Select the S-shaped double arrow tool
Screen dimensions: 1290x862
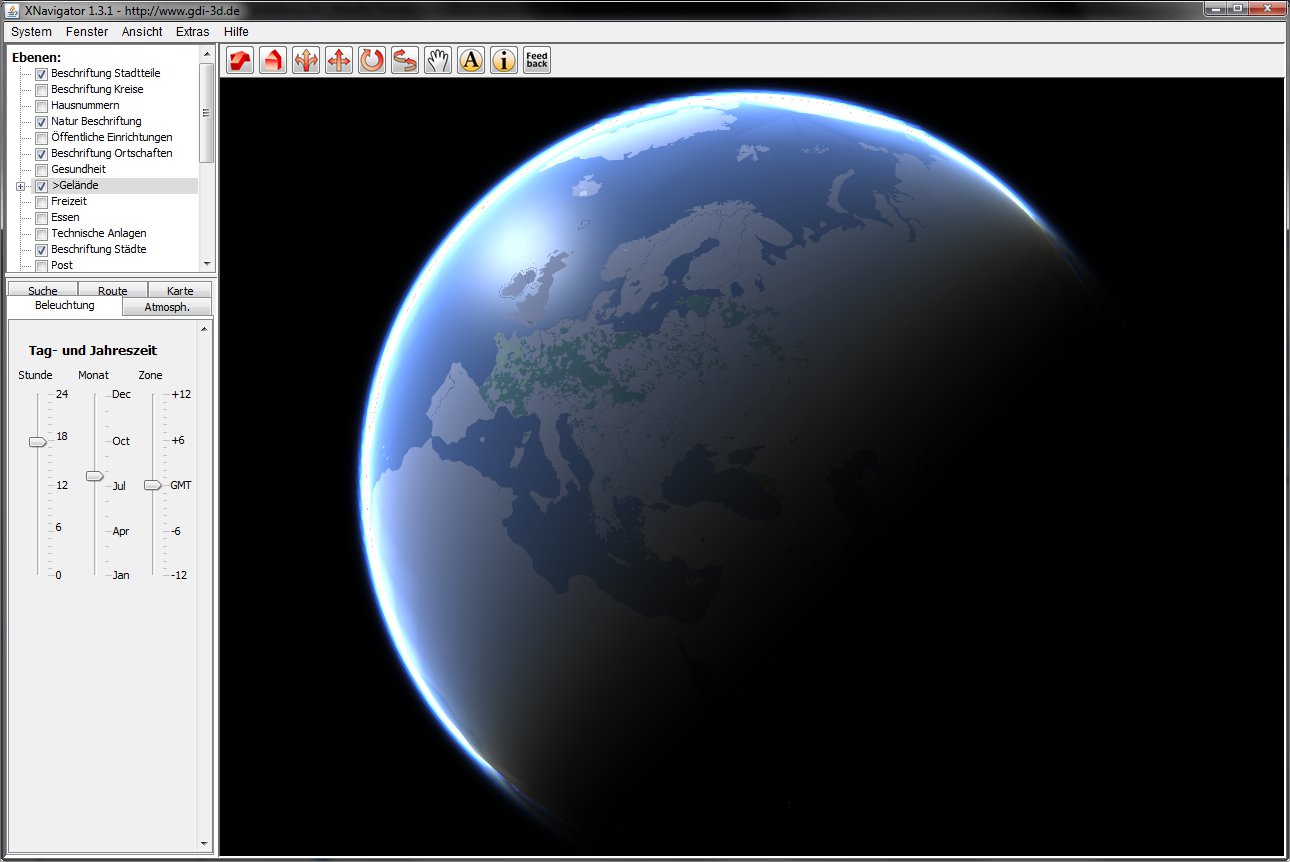click(405, 60)
